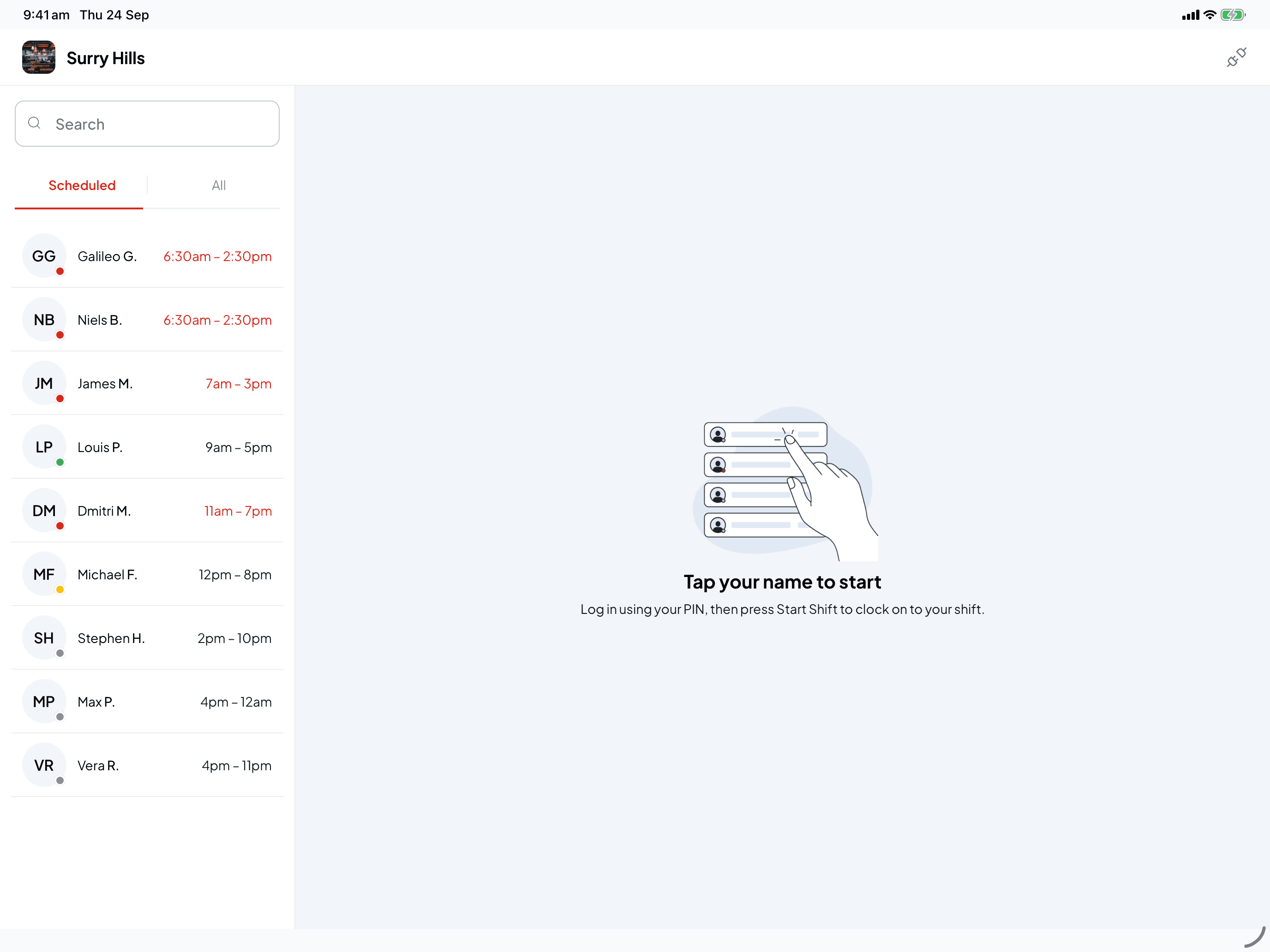
Task: Select Michael F. name
Action: tap(108, 575)
